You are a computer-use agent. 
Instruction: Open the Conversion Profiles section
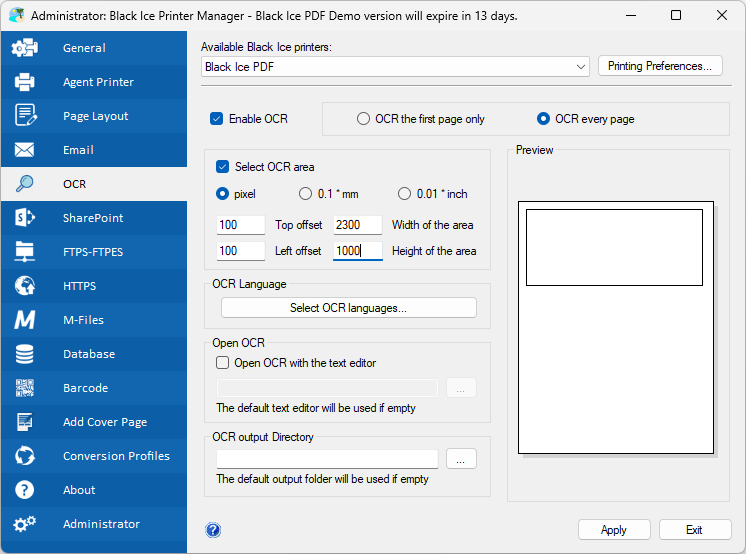pos(116,456)
